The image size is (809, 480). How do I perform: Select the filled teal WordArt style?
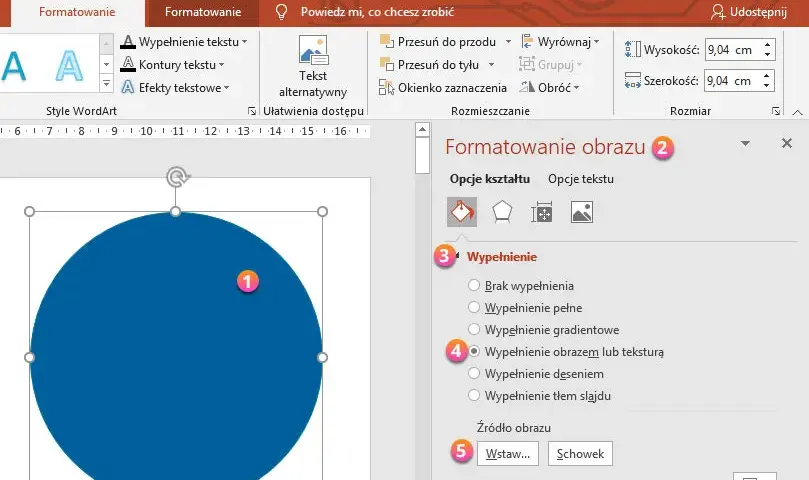13,66
